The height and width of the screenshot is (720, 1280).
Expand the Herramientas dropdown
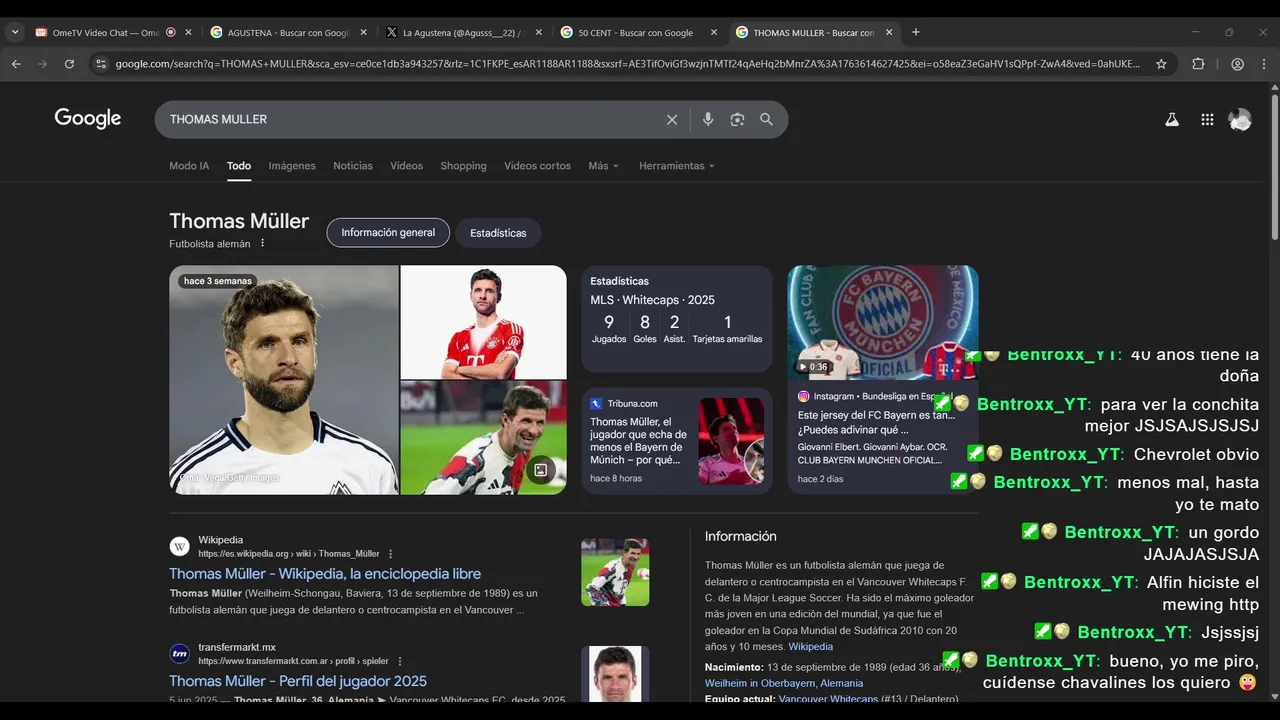[x=677, y=166]
